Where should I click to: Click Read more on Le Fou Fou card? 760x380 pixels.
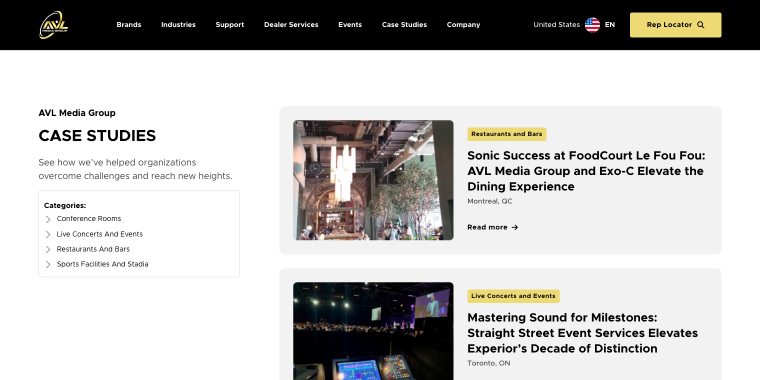pos(492,227)
